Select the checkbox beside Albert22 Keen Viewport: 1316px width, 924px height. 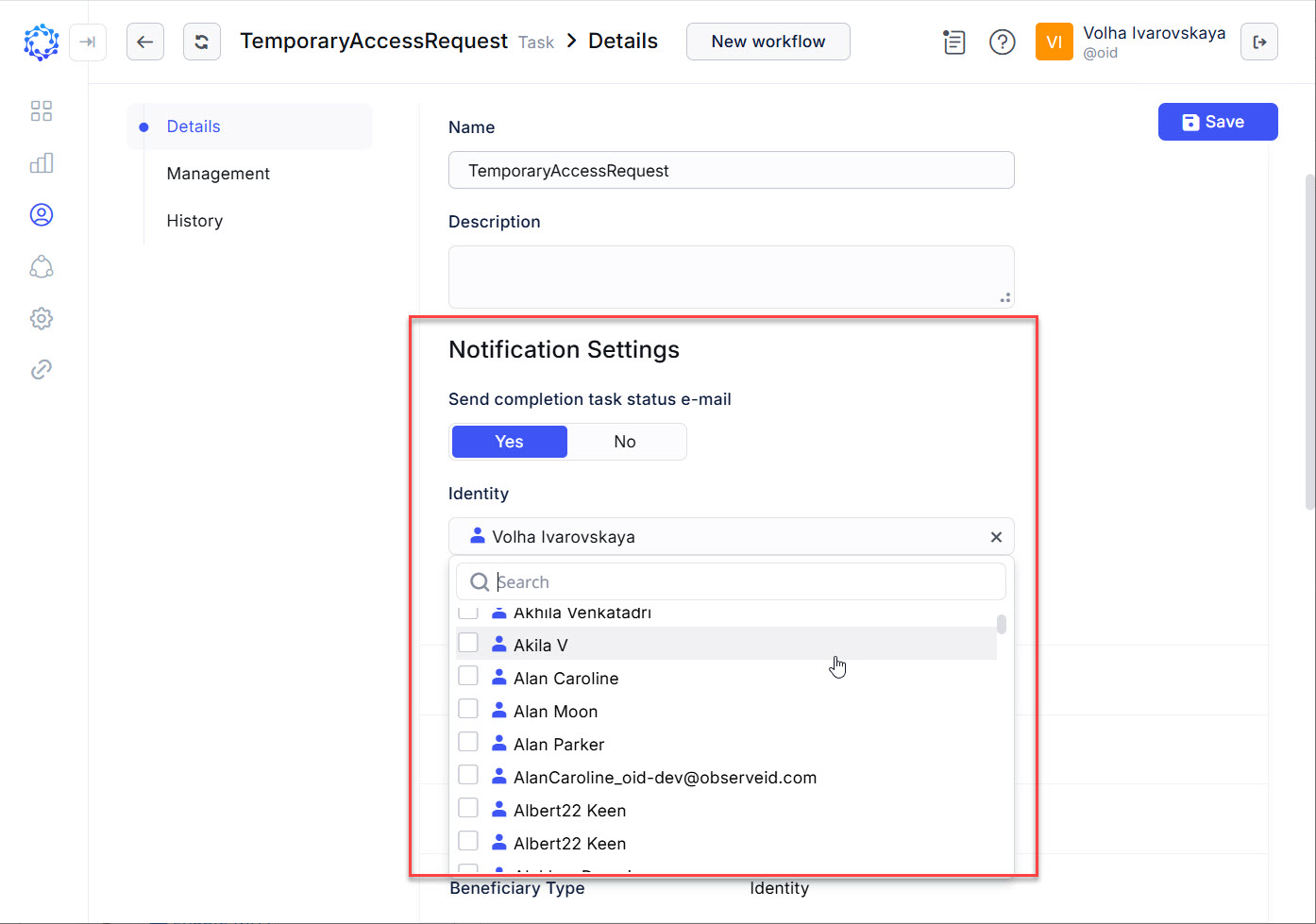click(468, 807)
